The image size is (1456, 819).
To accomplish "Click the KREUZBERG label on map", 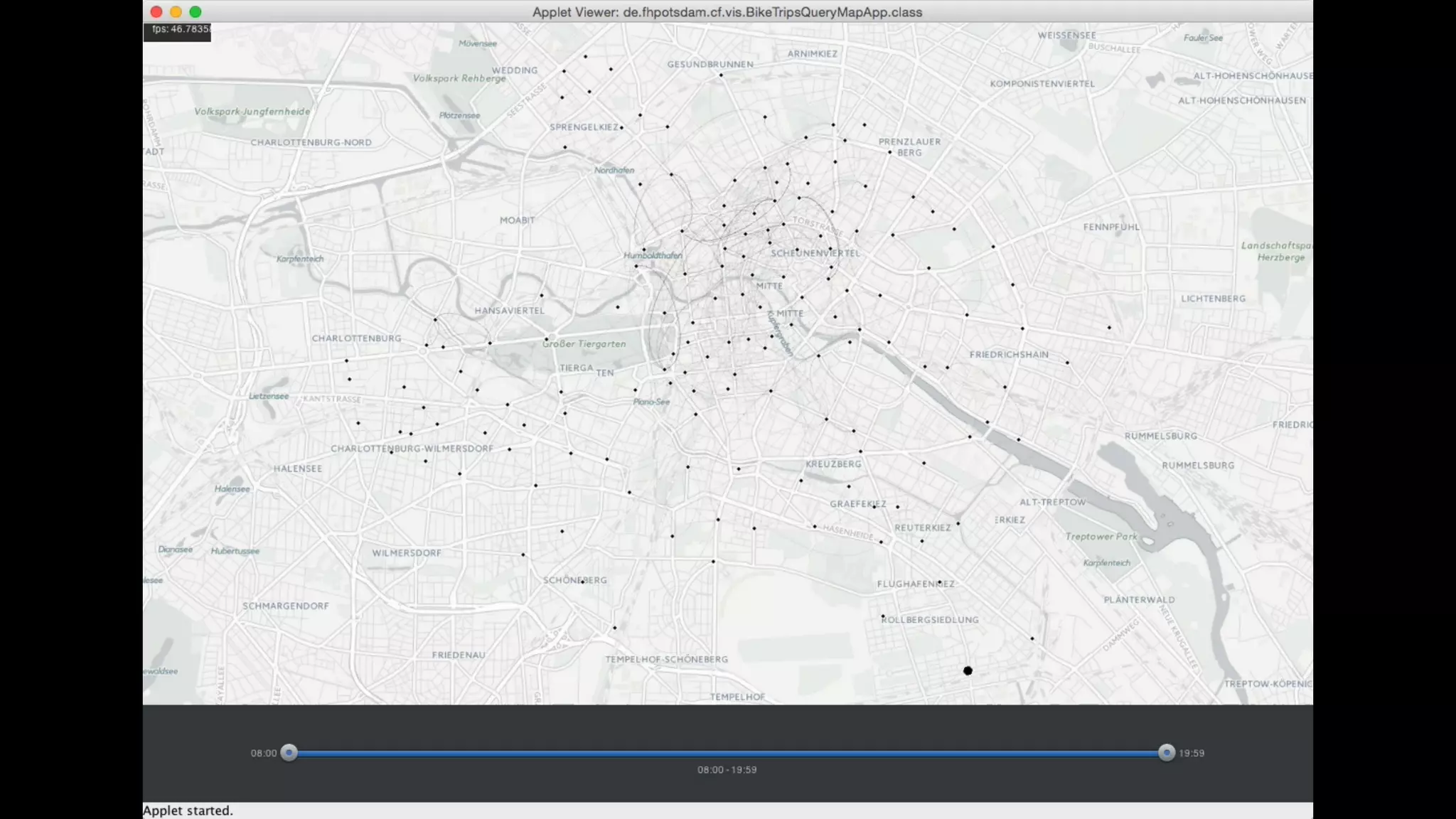I will [x=833, y=464].
